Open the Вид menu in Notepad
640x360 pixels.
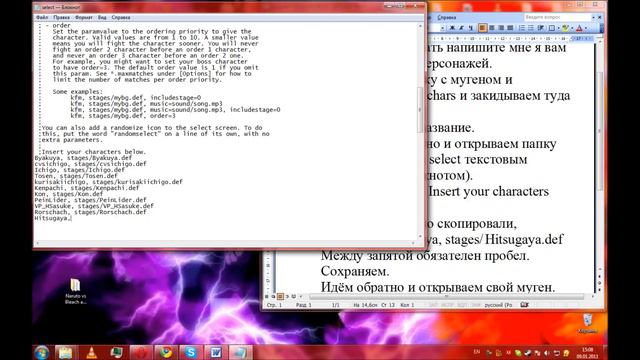click(x=102, y=18)
